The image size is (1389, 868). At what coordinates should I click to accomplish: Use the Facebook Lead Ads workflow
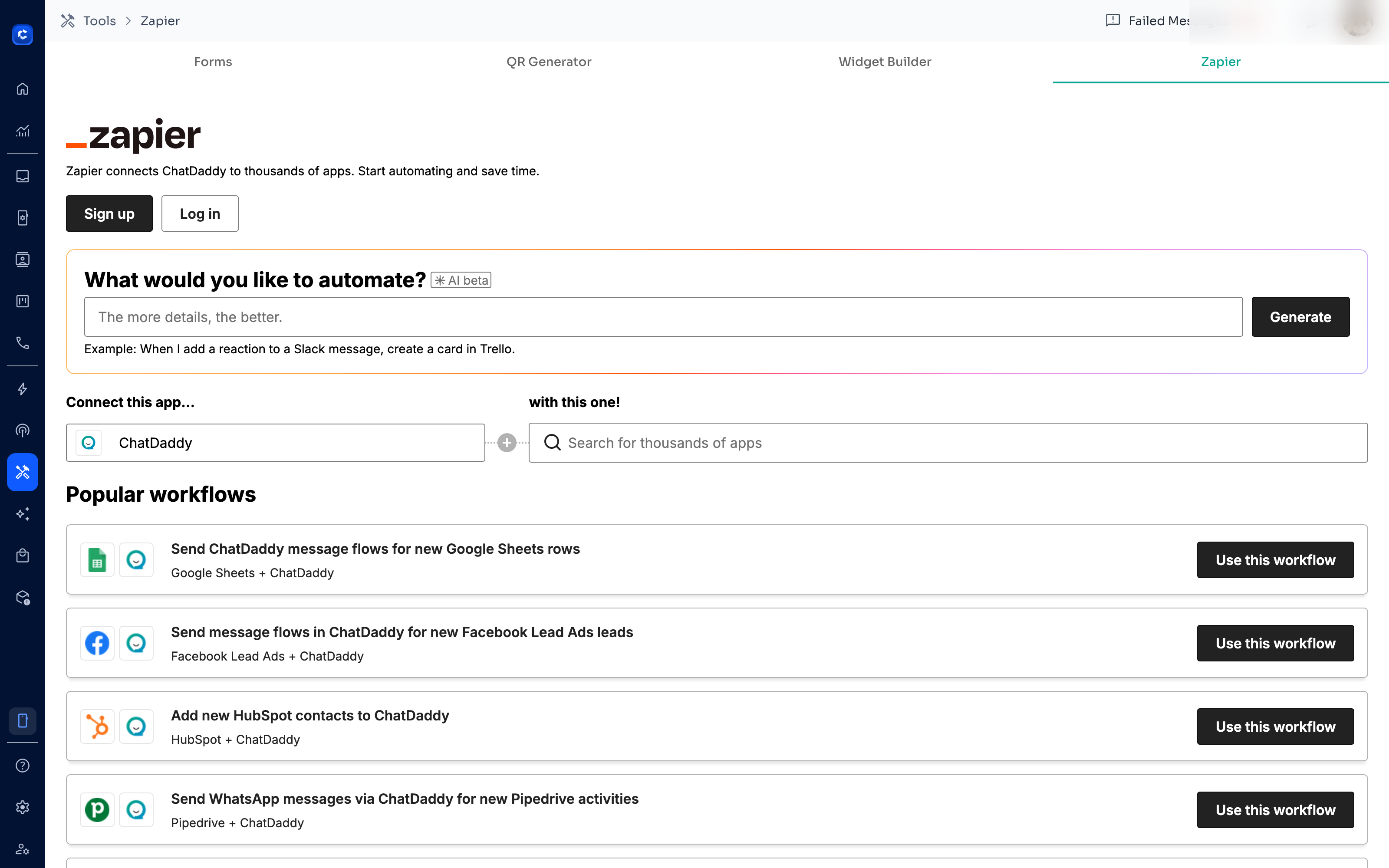point(1275,643)
